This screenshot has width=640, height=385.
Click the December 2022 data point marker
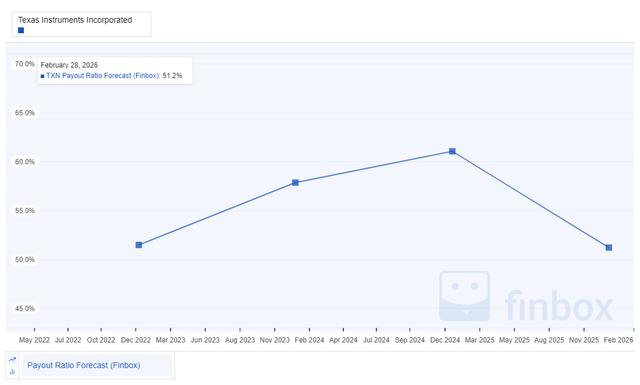point(139,245)
